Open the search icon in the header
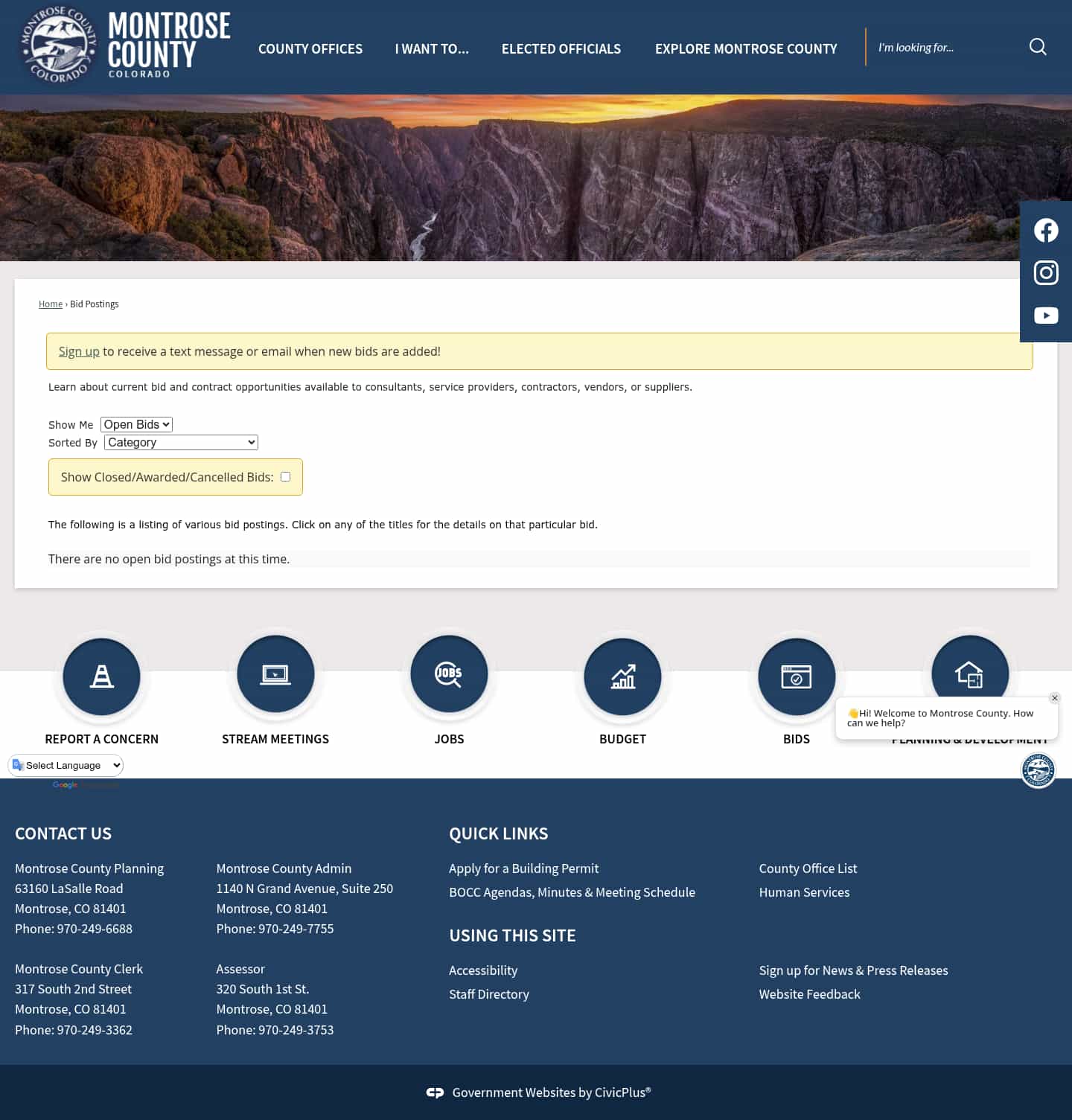 click(x=1038, y=47)
